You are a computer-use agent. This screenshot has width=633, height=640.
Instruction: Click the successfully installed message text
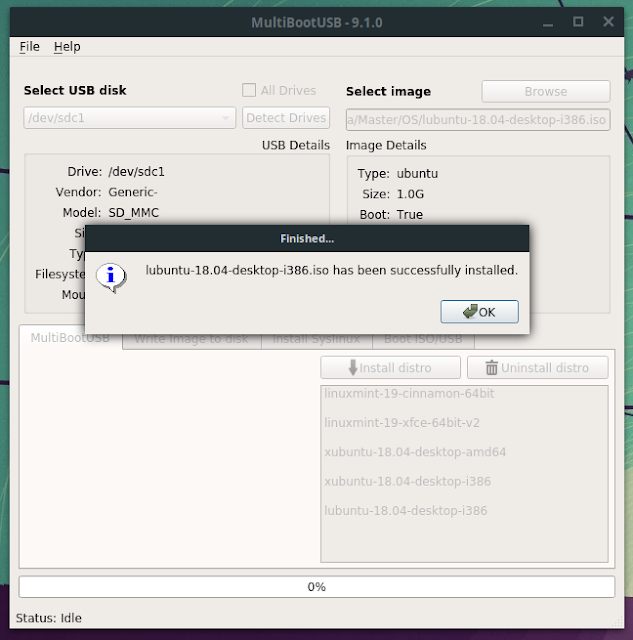331,270
